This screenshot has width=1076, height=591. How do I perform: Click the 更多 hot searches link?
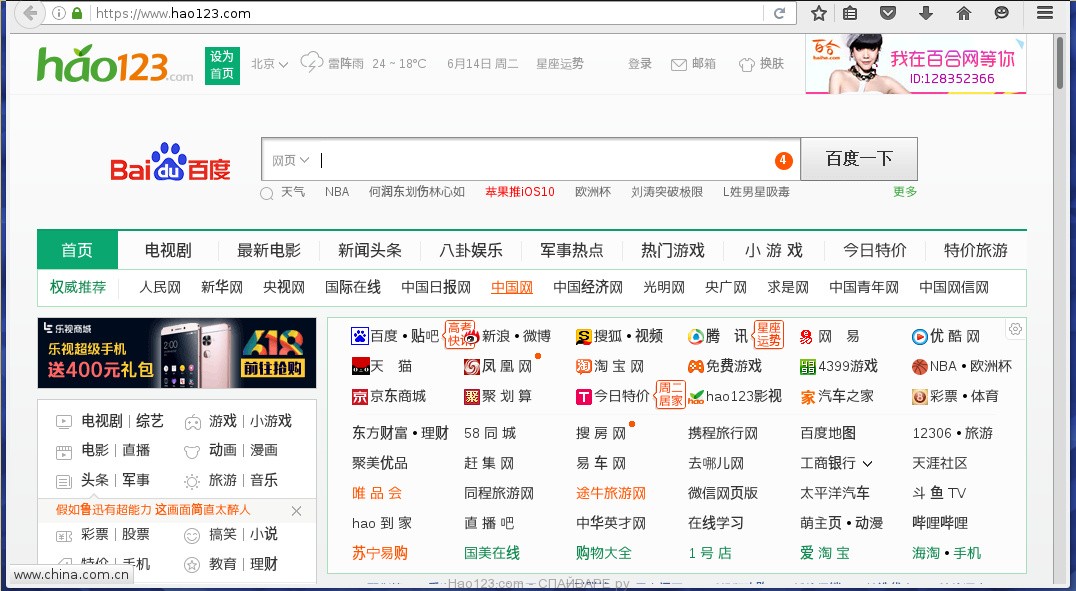905,192
